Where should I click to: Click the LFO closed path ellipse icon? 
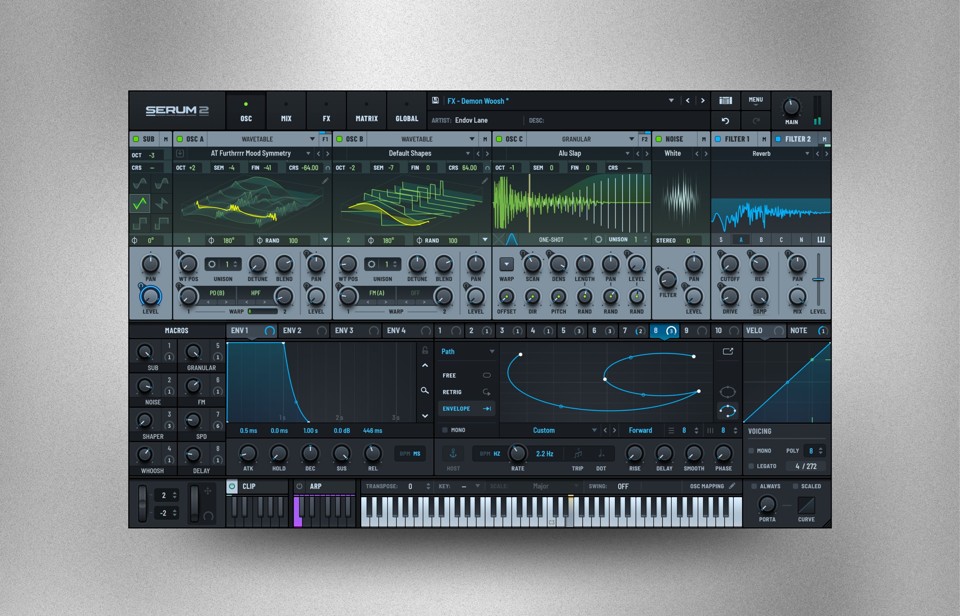coord(727,392)
